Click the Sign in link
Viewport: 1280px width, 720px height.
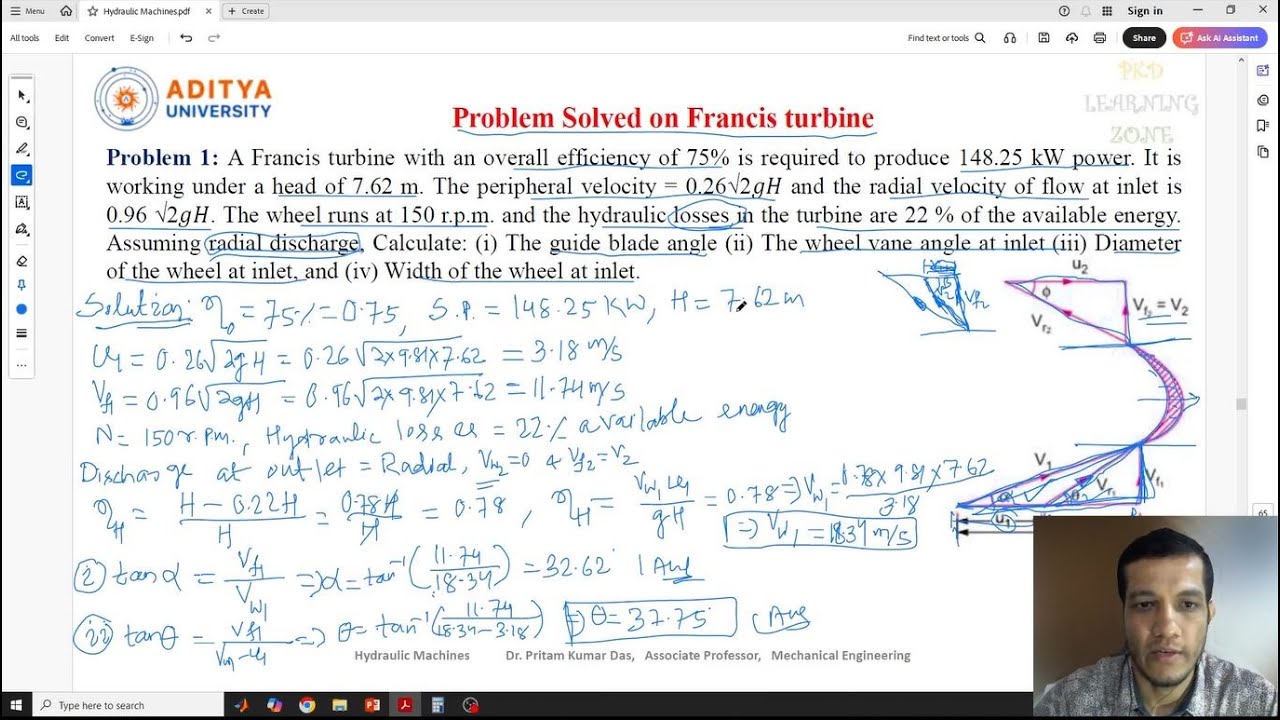1145,11
